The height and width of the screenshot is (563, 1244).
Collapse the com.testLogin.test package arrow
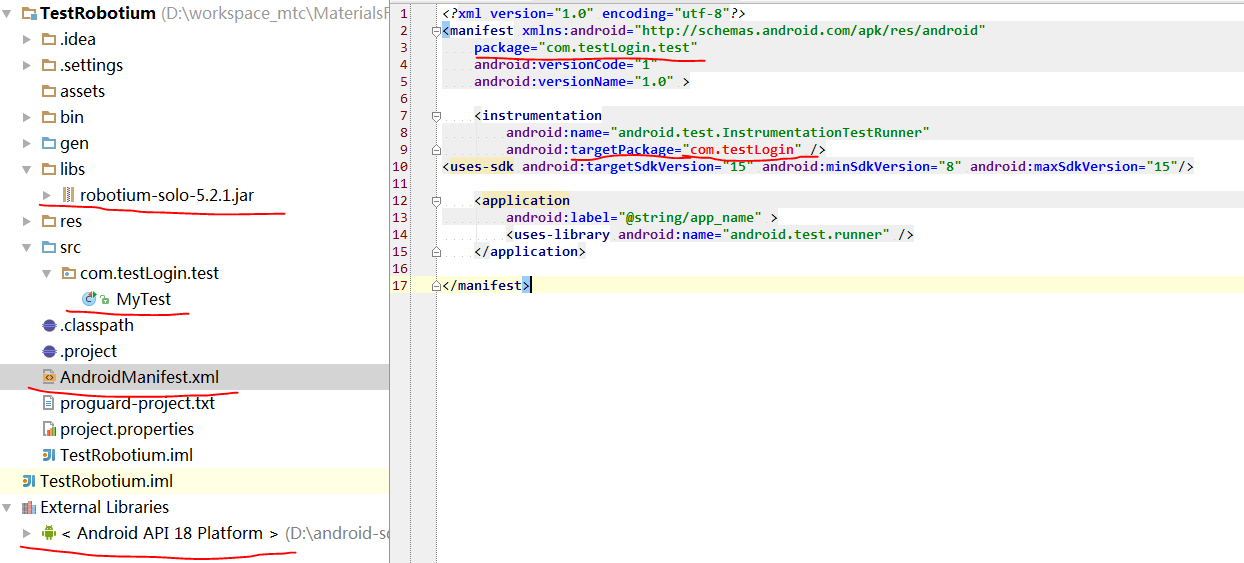[x=47, y=274]
